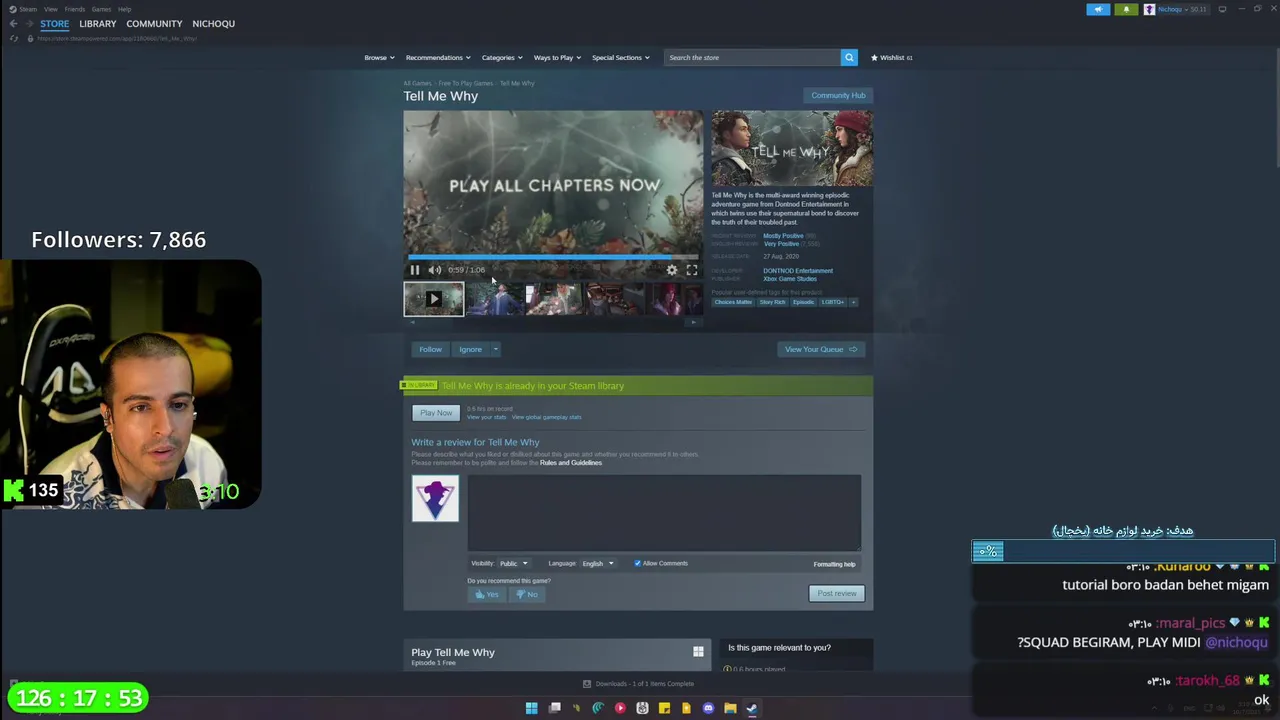Open Xbox Game Studios publisher link
This screenshot has width=1280, height=720.
(x=790, y=279)
